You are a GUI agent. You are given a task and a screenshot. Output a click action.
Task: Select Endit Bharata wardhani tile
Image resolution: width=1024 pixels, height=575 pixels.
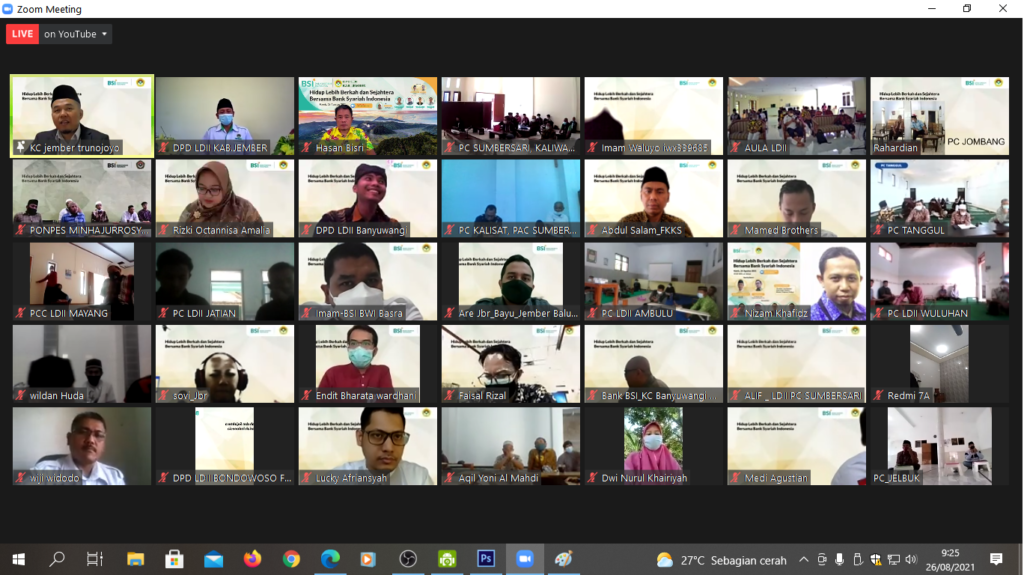coord(368,364)
